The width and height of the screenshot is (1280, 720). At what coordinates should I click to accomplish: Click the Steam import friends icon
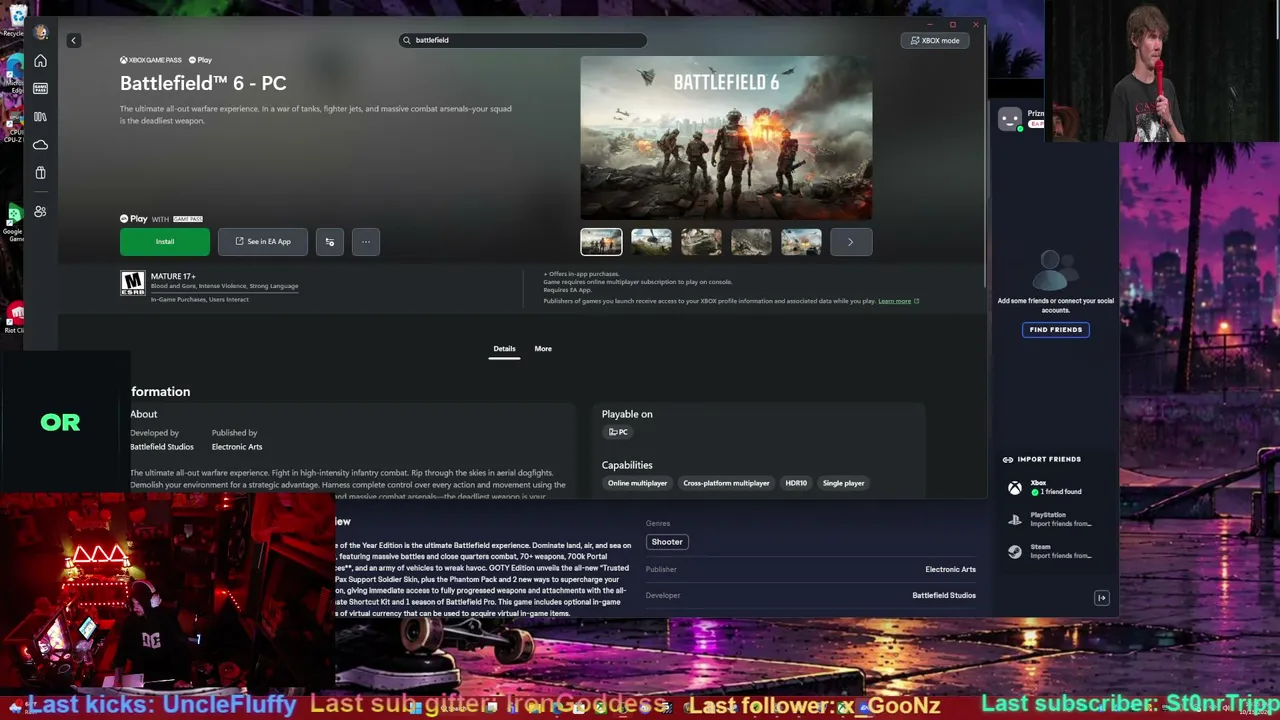(x=1015, y=551)
